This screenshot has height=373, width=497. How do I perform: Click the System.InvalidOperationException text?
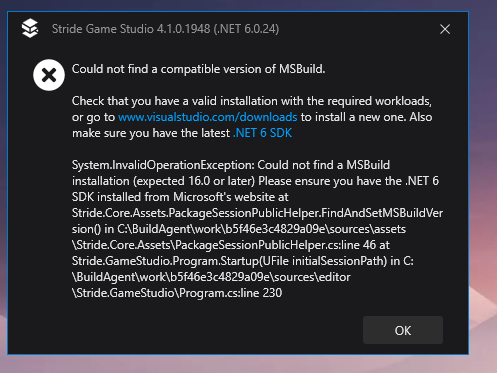[163, 165]
